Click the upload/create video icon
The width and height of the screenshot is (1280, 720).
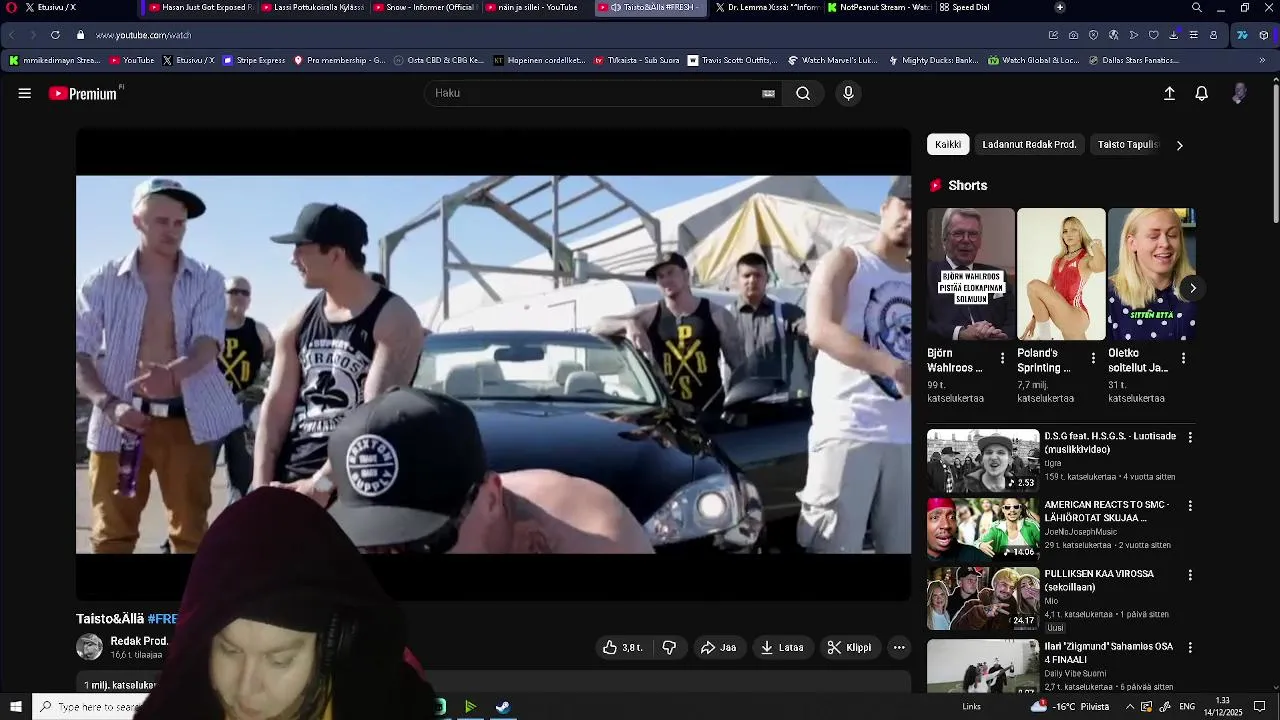pos(1169,93)
